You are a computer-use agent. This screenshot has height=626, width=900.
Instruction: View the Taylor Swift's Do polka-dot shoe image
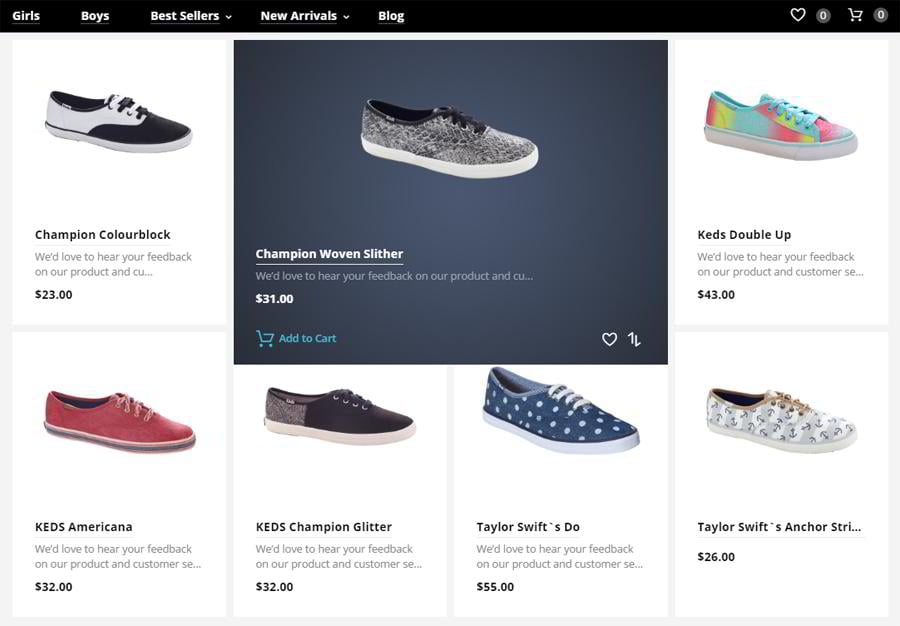coord(560,410)
